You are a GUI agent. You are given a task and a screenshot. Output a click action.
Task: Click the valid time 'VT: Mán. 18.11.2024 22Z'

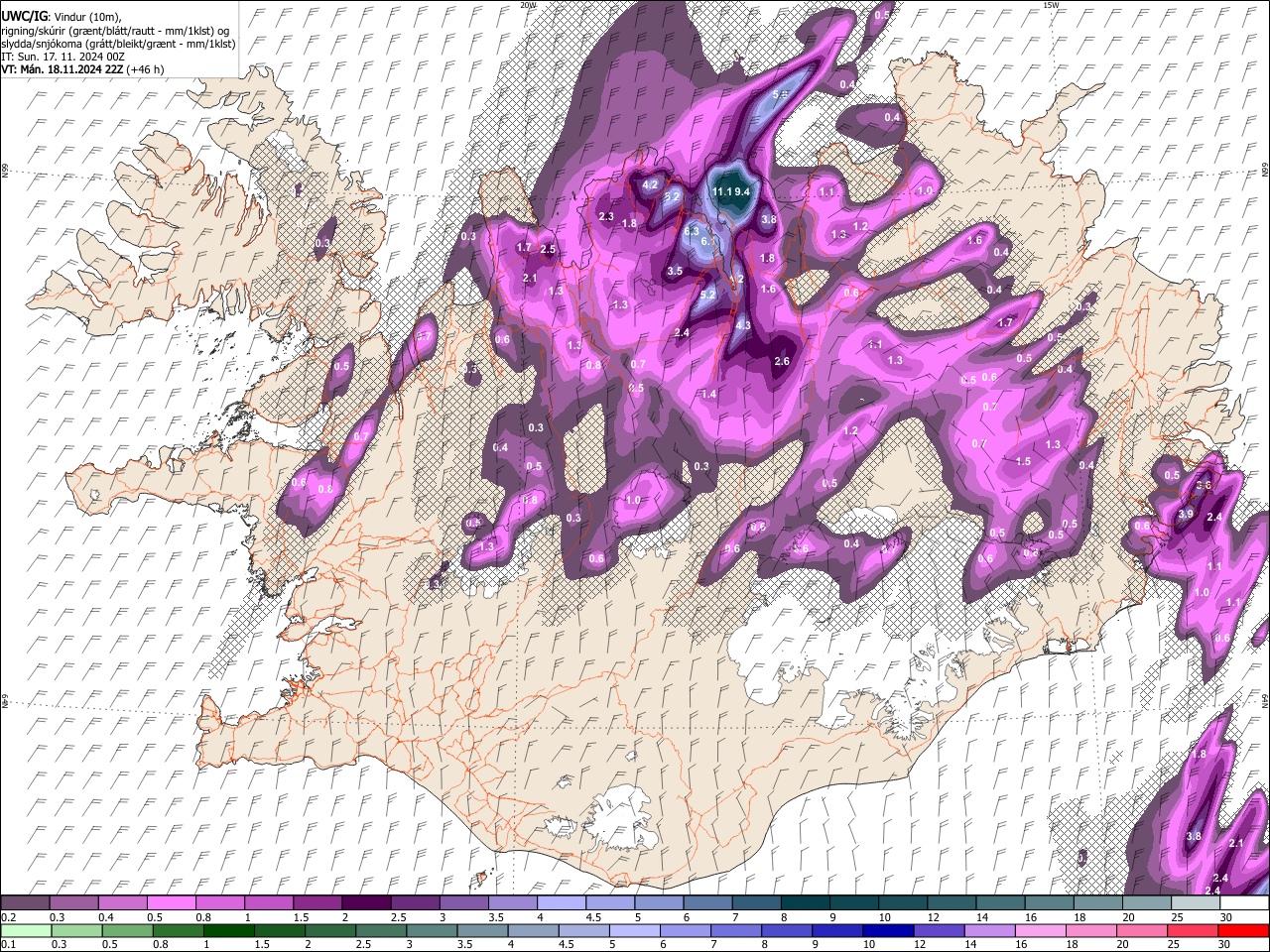tap(61, 70)
